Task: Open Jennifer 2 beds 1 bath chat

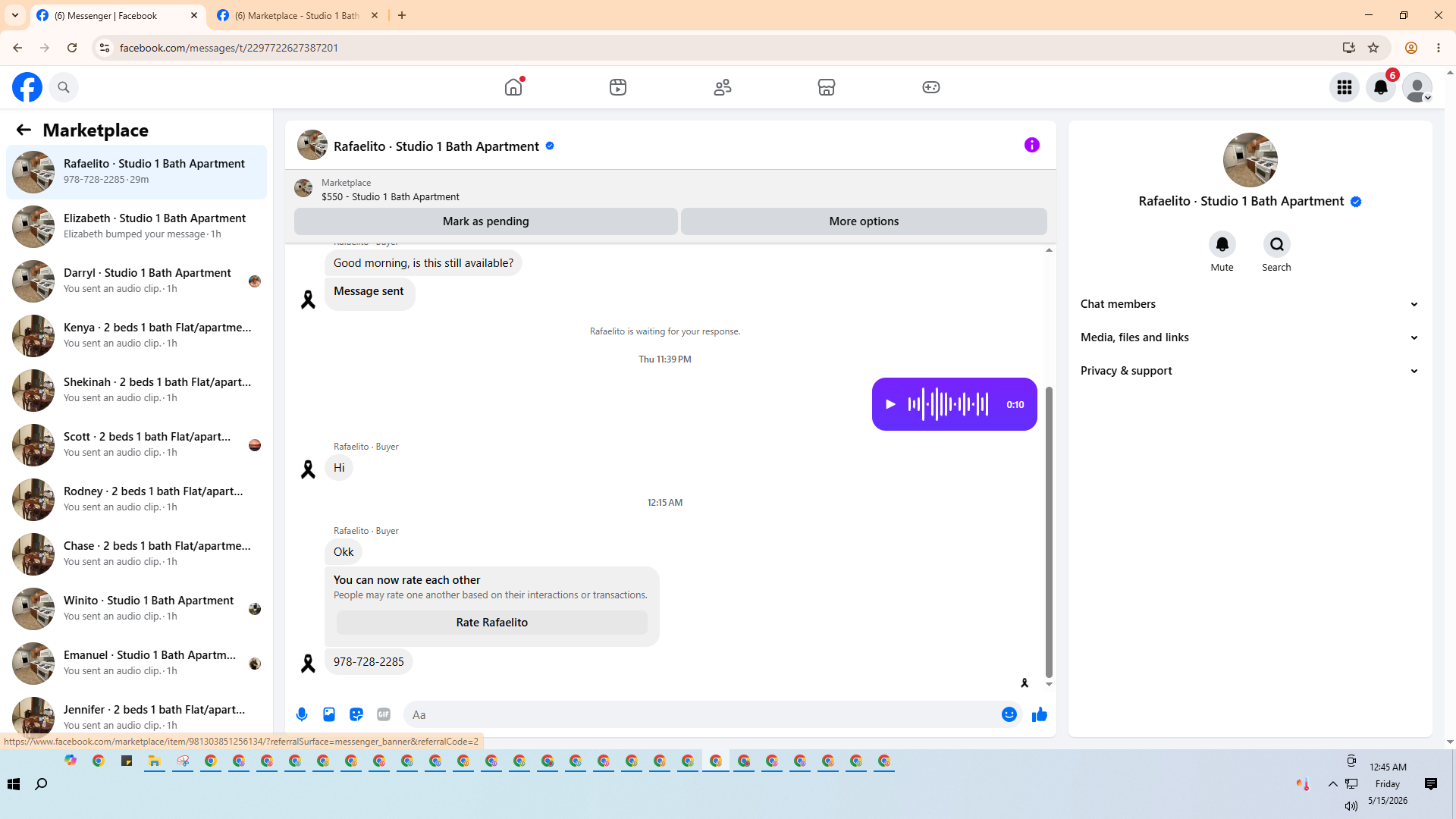Action: point(136,717)
